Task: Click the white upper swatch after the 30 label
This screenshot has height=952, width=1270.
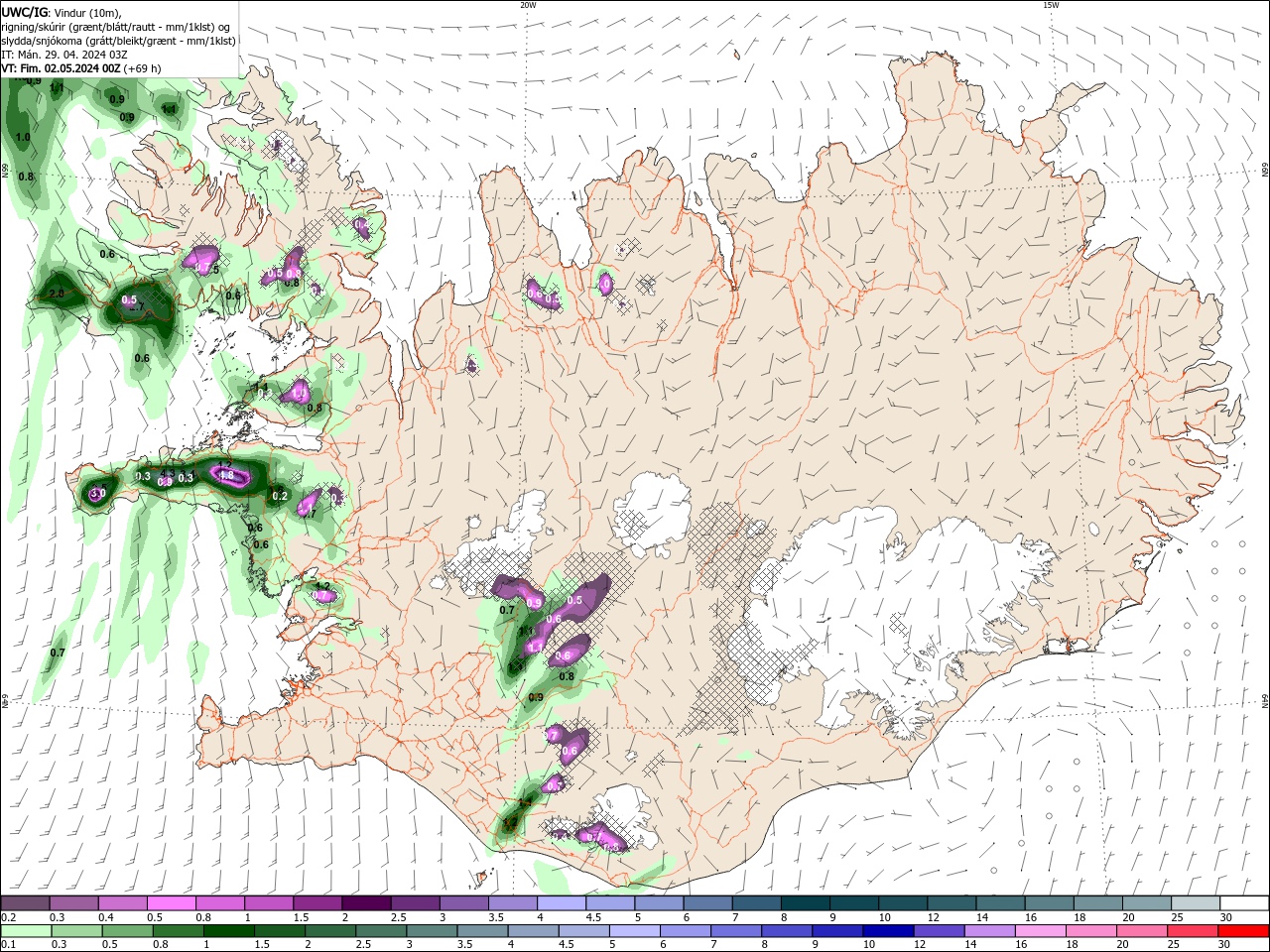Action: [1244, 903]
